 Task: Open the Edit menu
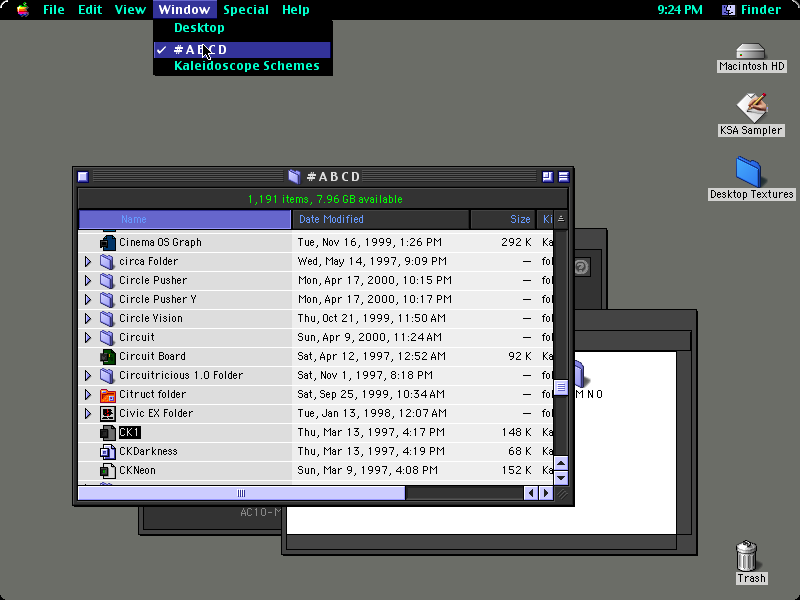(90, 10)
